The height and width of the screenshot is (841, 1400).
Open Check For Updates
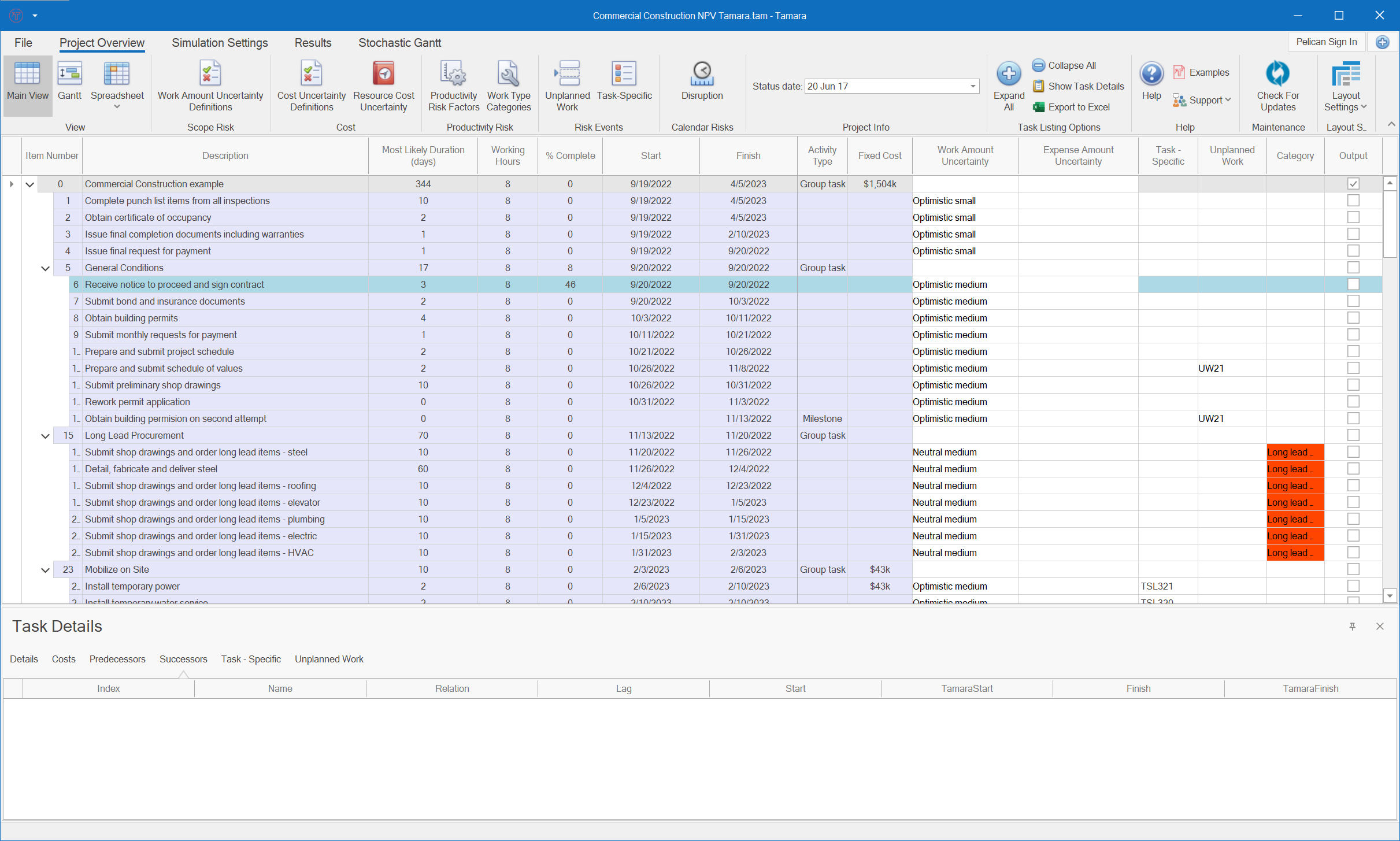pyautogui.click(x=1277, y=81)
